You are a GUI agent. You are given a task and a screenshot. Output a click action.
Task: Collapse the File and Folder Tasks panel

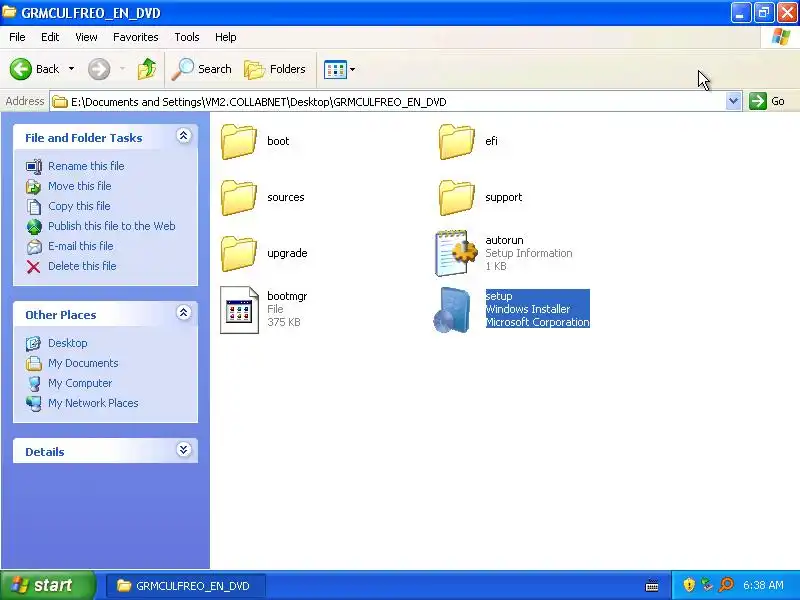coord(184,136)
